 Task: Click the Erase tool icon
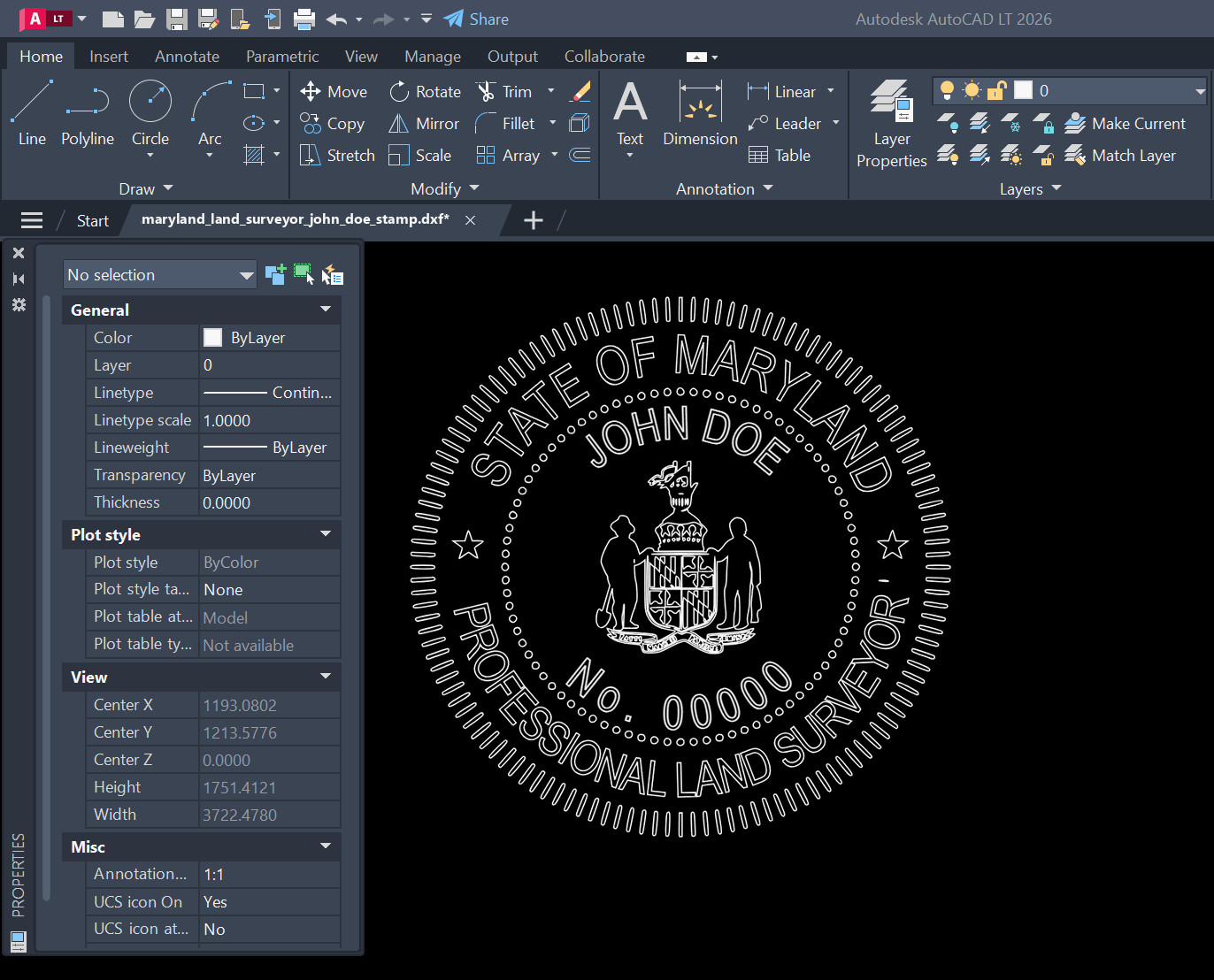coord(580,92)
